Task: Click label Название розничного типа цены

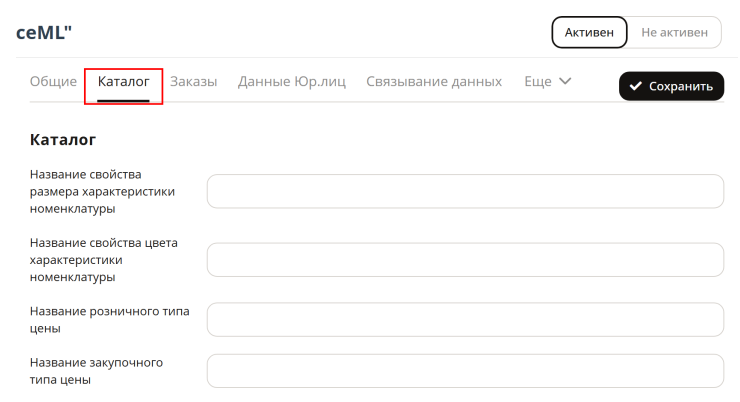Action: [109, 319]
